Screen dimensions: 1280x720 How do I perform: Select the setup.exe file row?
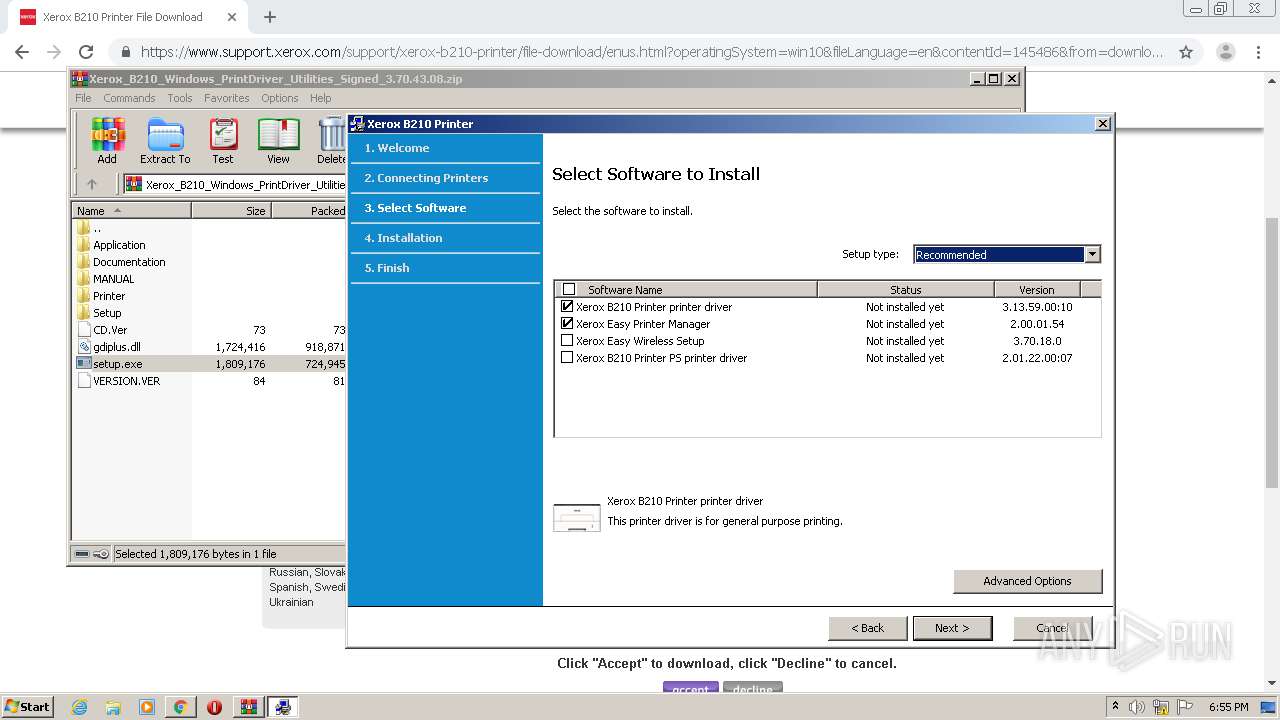210,364
